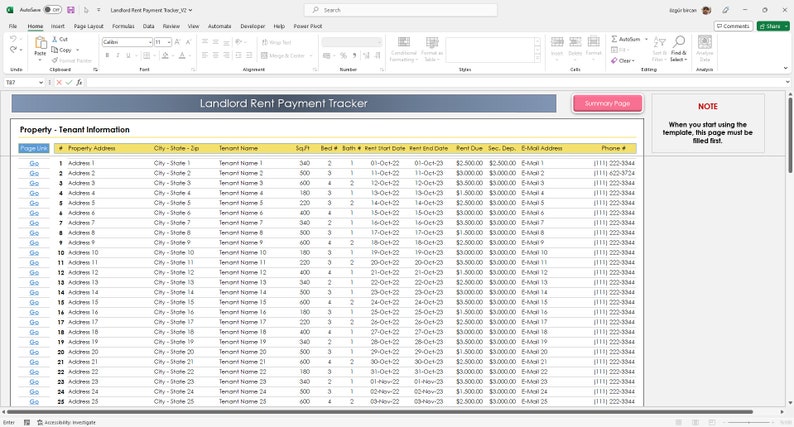Click the Summary Page button

(607, 103)
